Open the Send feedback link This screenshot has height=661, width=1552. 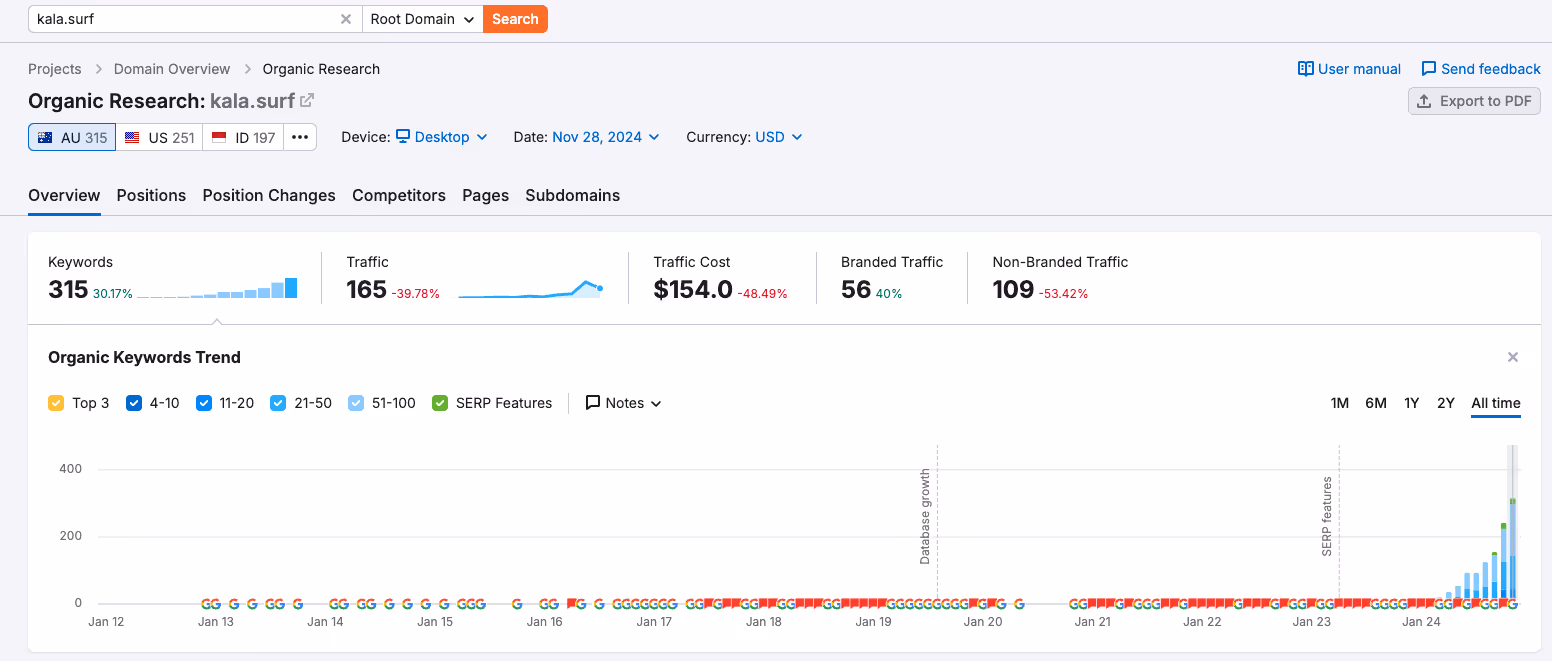pyautogui.click(x=1481, y=69)
